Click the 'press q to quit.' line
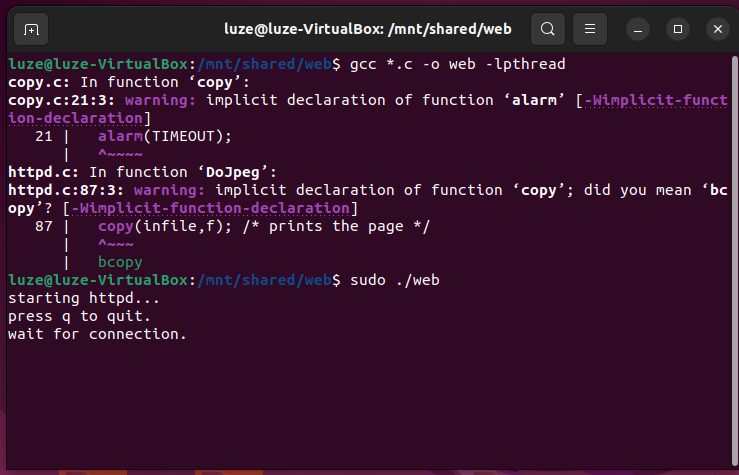 point(79,316)
